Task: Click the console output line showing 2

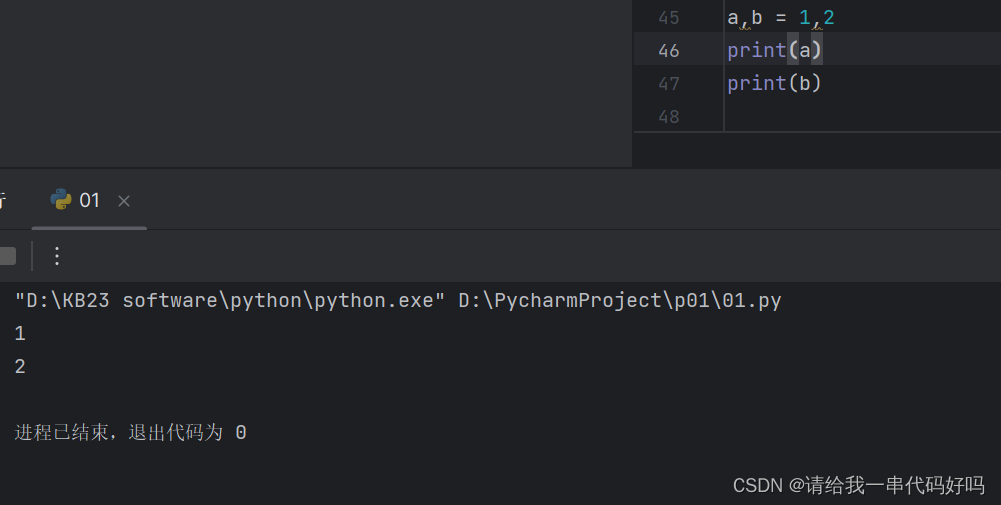Action: click(20, 367)
